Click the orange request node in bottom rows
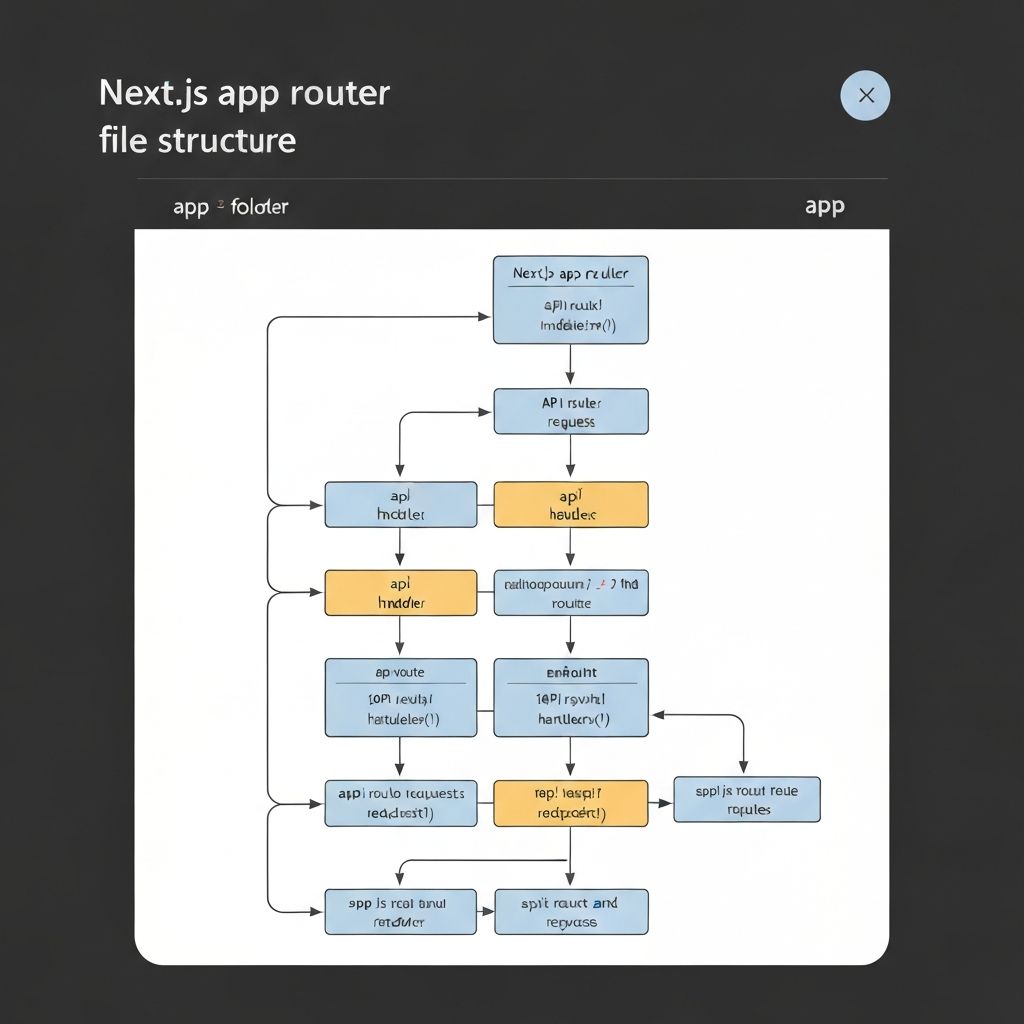The width and height of the screenshot is (1024, 1024). tap(570, 803)
